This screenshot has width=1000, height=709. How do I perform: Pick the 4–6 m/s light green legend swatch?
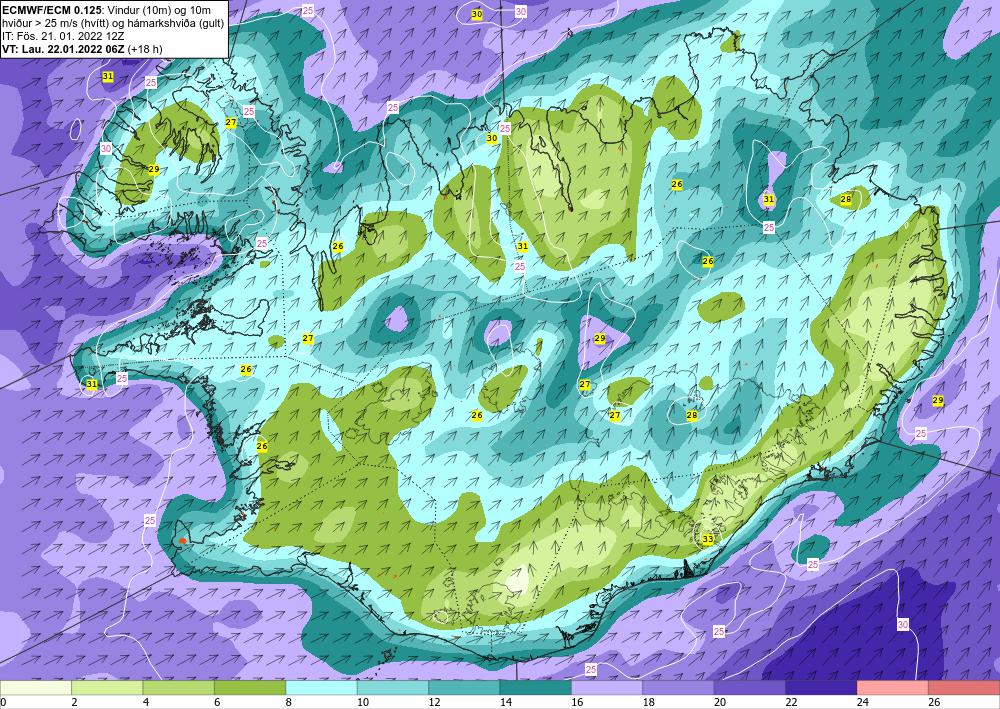click(x=179, y=688)
